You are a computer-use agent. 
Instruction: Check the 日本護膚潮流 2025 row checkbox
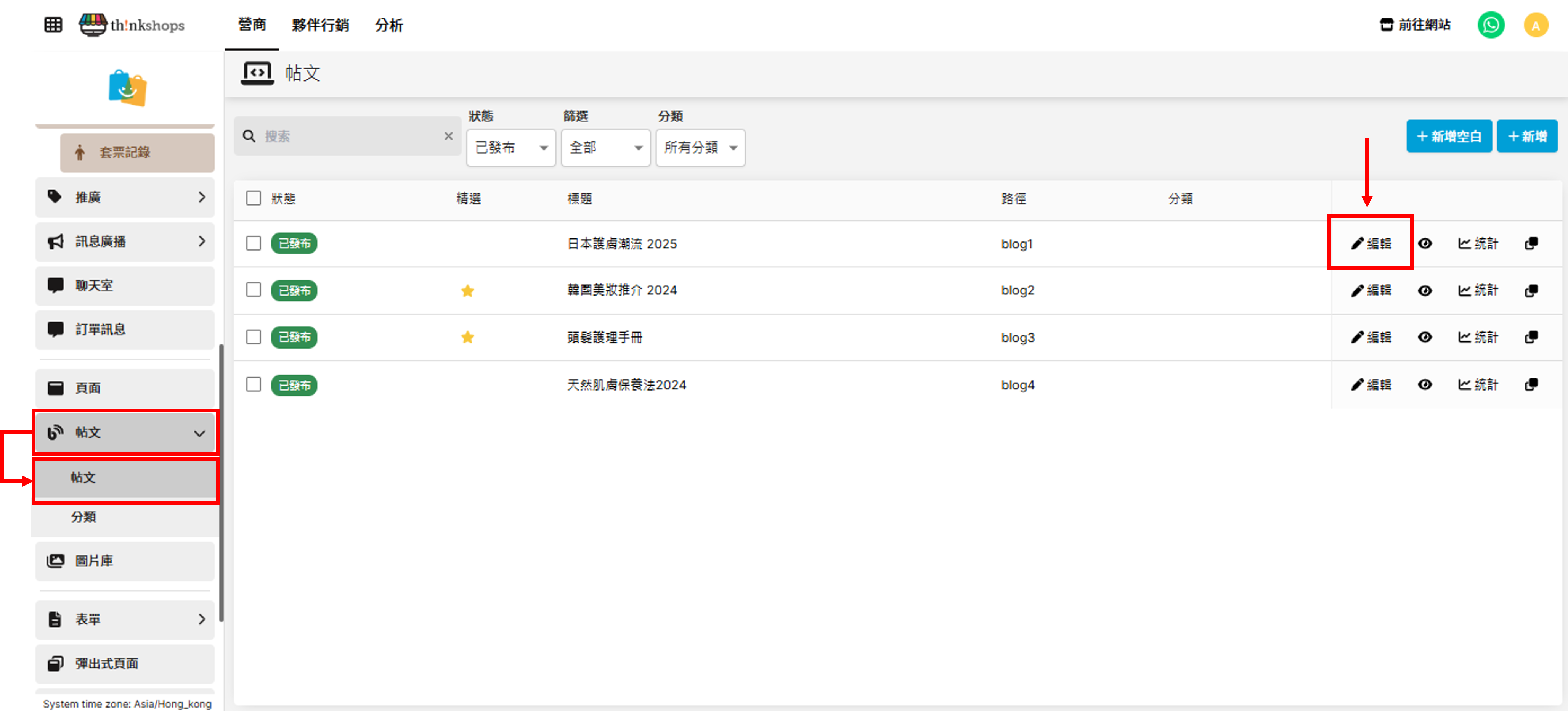pyautogui.click(x=253, y=244)
